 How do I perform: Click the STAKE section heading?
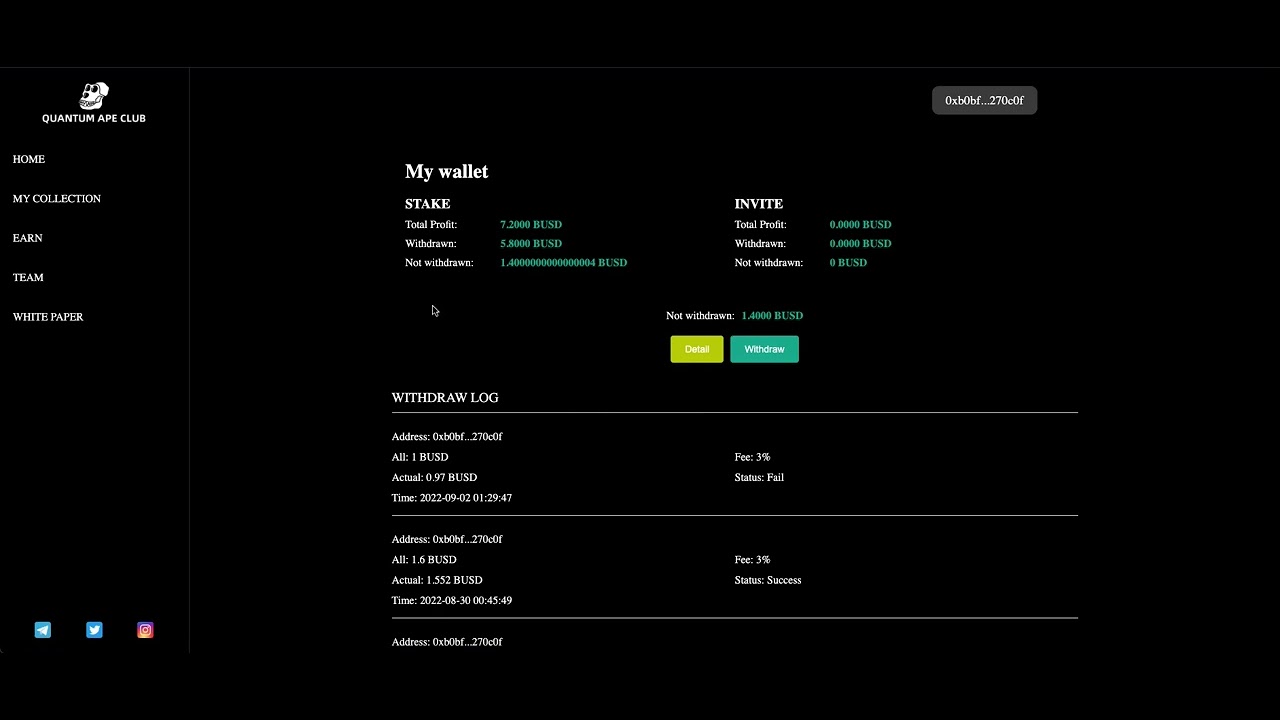(x=428, y=204)
